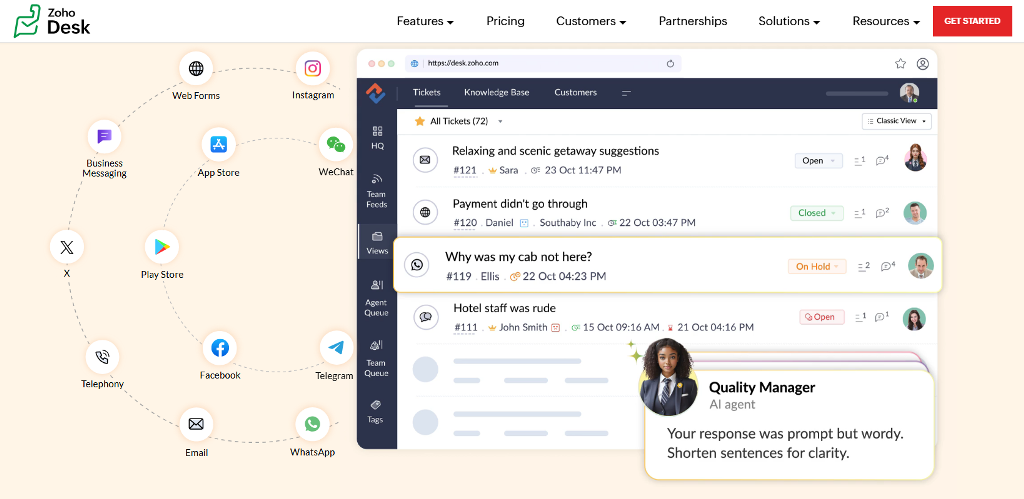The height and width of the screenshot is (499, 1024).
Task: Open the Customers dropdown in the top nav
Action: [591, 21]
